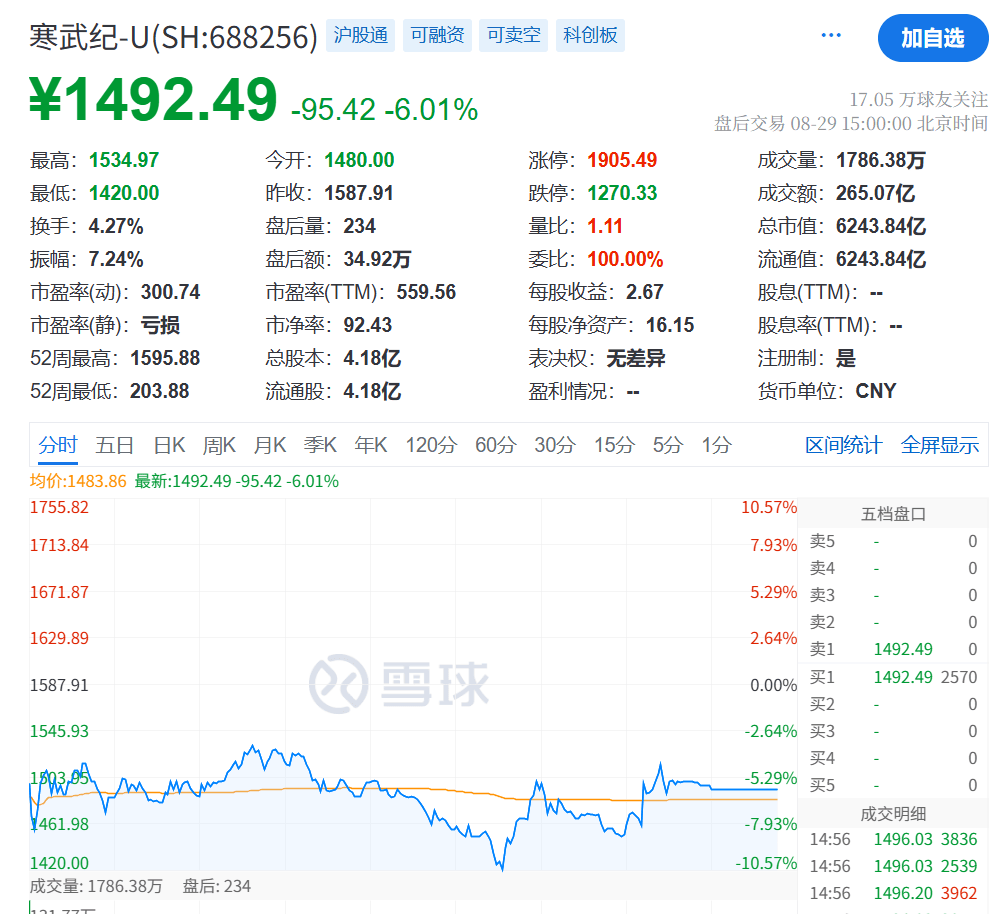Click the 加自选 button

(932, 38)
